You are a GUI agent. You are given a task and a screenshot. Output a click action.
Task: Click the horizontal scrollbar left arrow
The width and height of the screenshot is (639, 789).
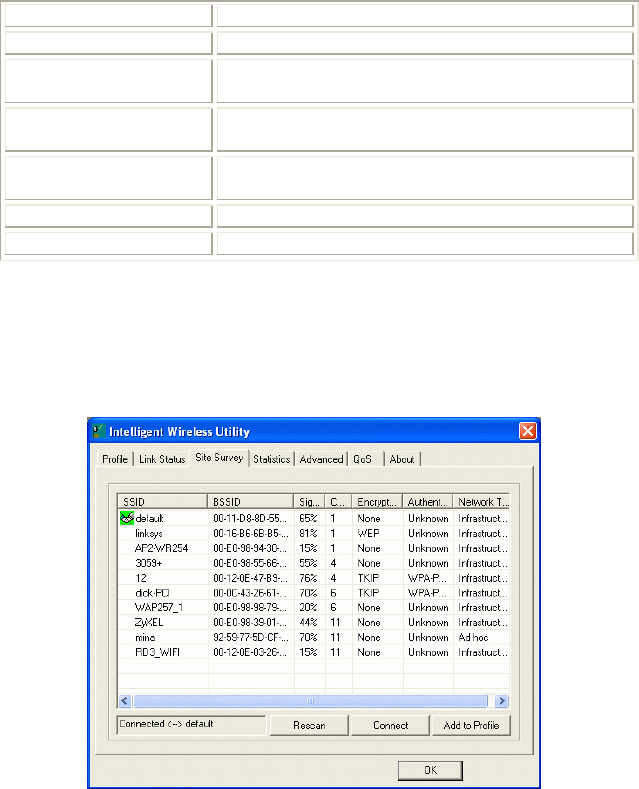pyautogui.click(x=125, y=702)
